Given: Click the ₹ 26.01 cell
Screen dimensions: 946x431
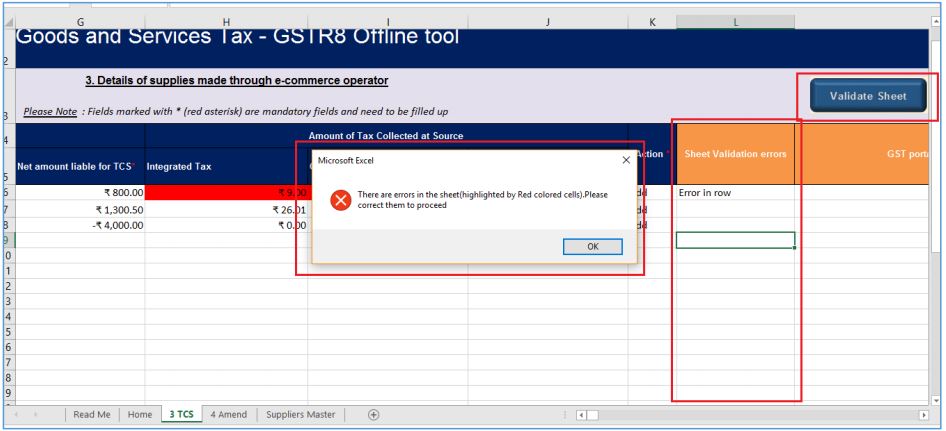Looking at the screenshot, I should coord(226,209).
